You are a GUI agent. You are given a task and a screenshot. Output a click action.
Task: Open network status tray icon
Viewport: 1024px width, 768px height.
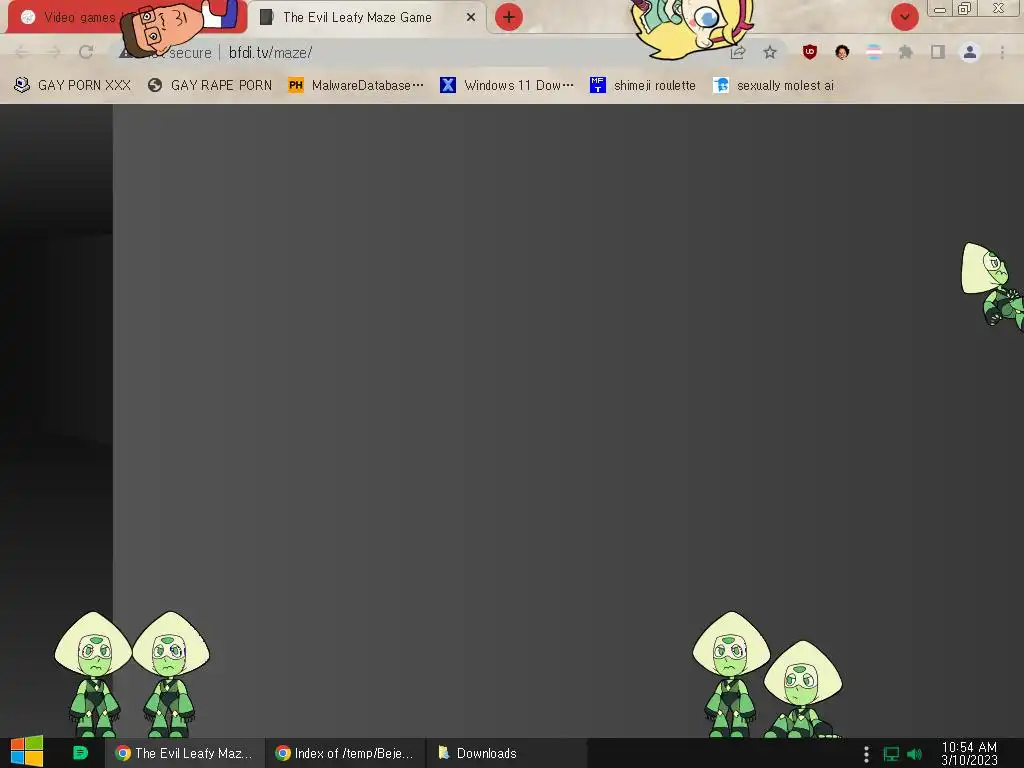click(891, 754)
